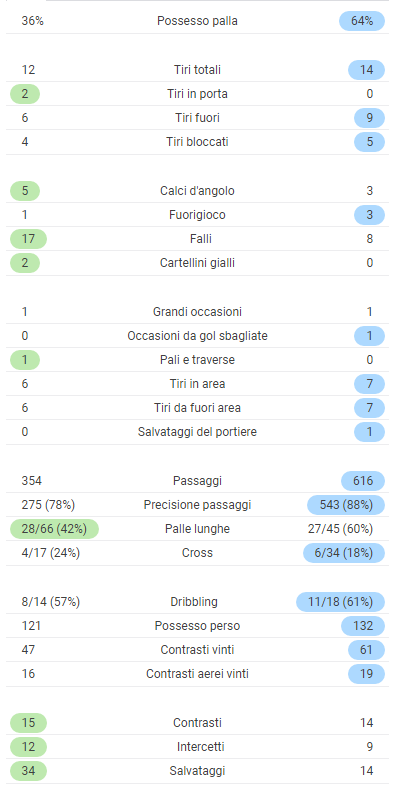This screenshot has height=803, width=394.
Task: Click the Salvataggi del portiere label
Action: [x=197, y=432]
